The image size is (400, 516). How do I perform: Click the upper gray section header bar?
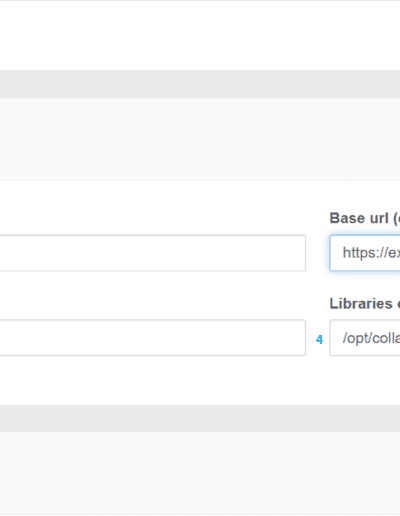click(x=200, y=84)
